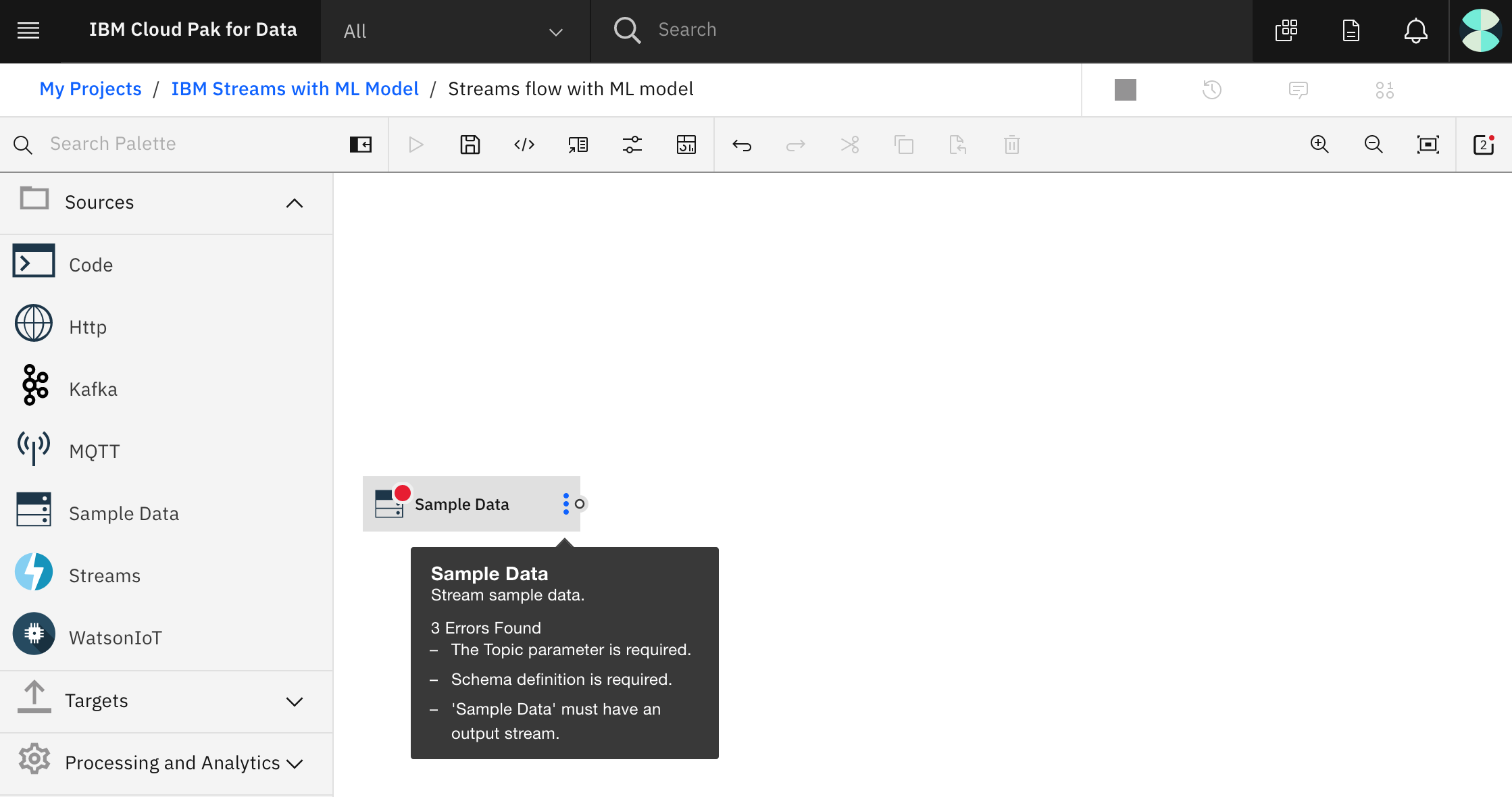
Task: Open the My Projects breadcrumb link
Action: click(x=91, y=89)
